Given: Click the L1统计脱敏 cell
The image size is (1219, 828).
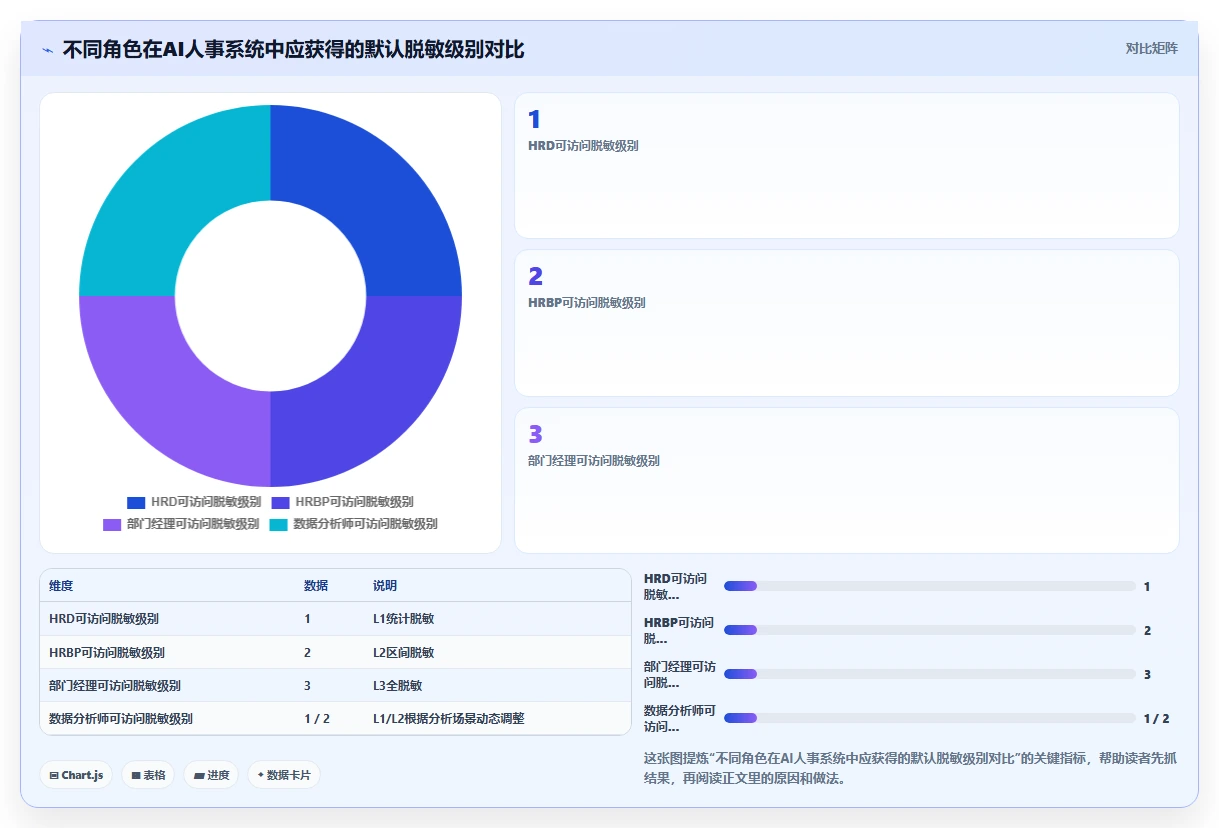Looking at the screenshot, I should (x=403, y=619).
